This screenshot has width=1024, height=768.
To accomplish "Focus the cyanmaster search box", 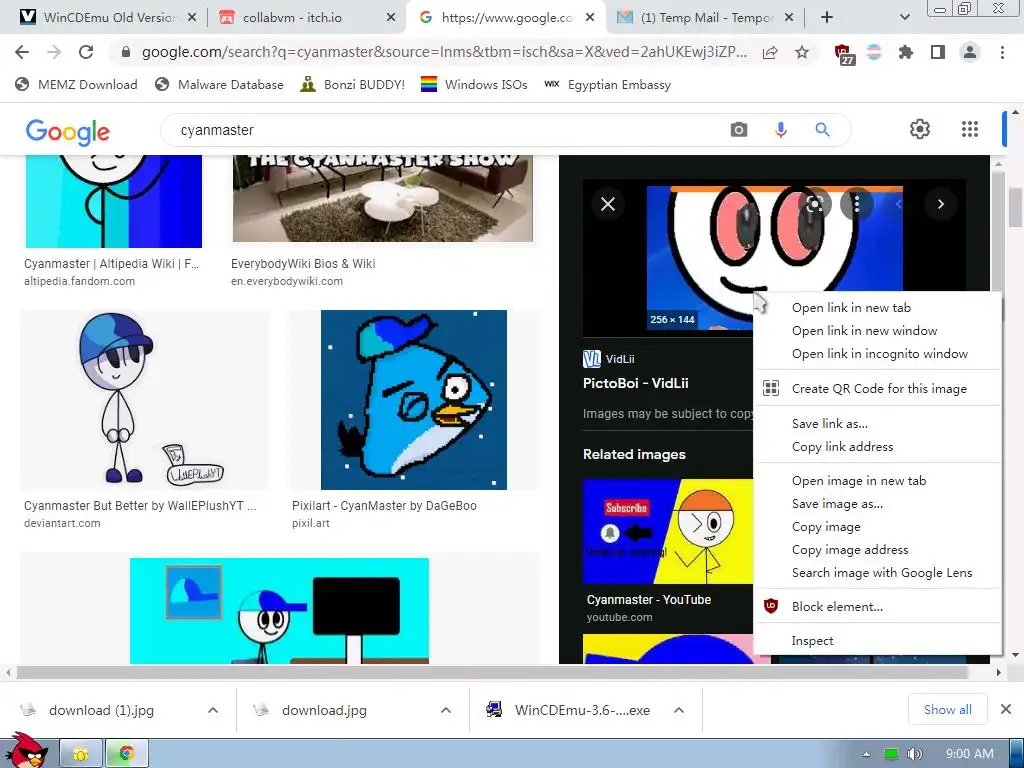I will point(444,130).
